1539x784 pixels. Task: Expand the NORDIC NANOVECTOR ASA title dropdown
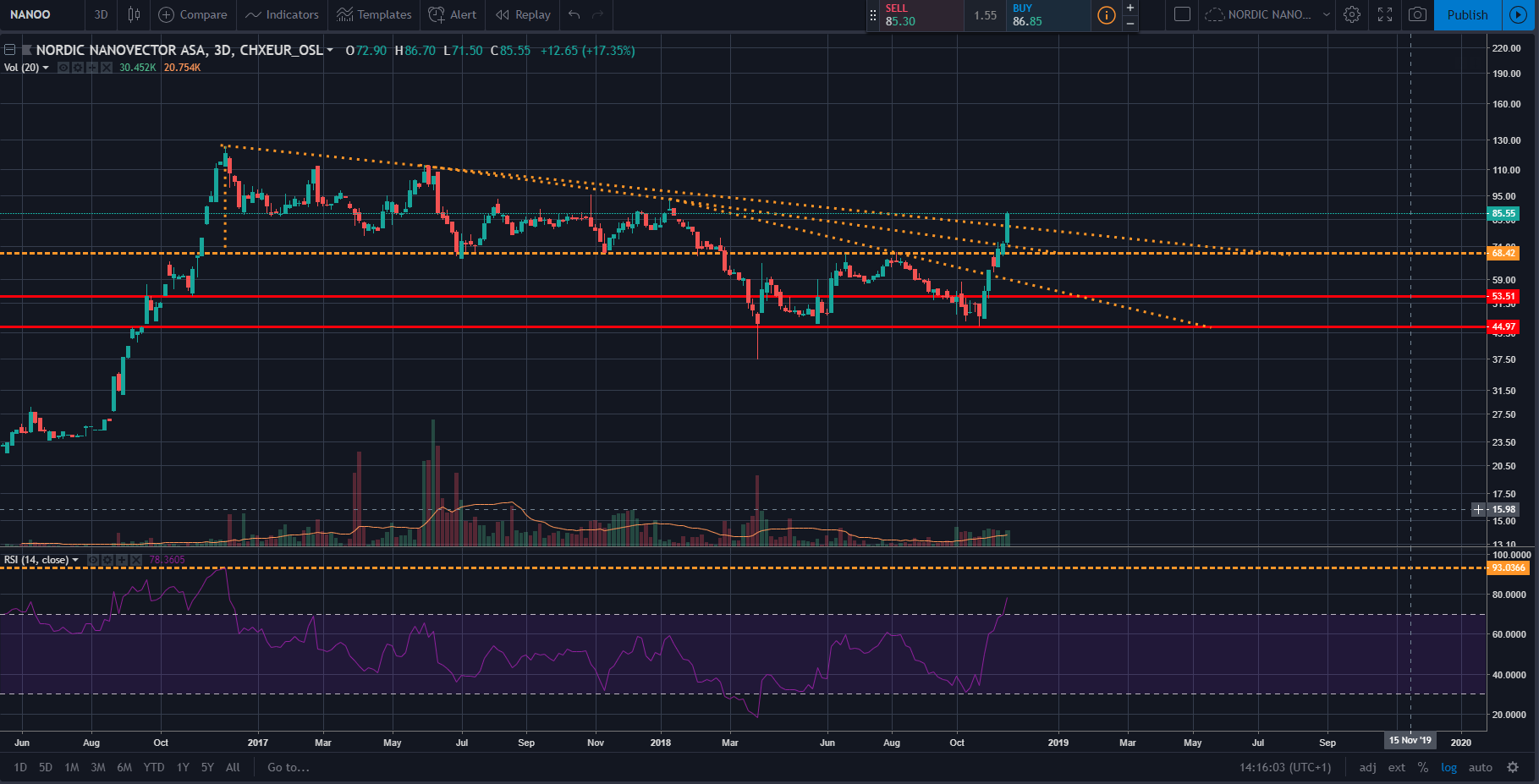(x=330, y=50)
